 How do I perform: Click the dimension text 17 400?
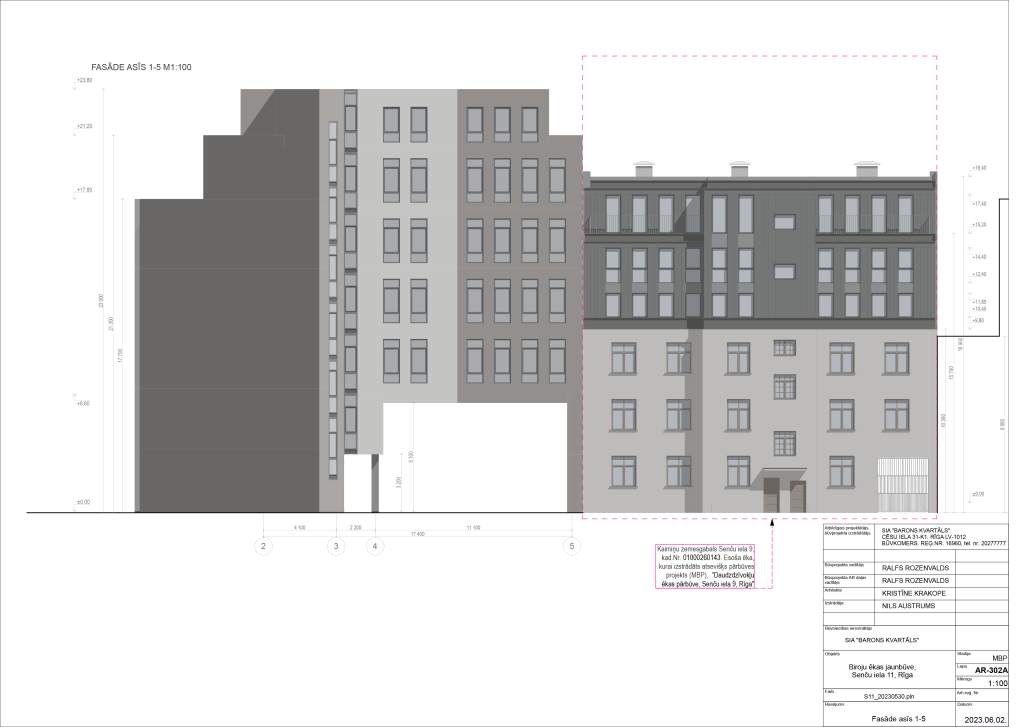pyautogui.click(x=419, y=534)
